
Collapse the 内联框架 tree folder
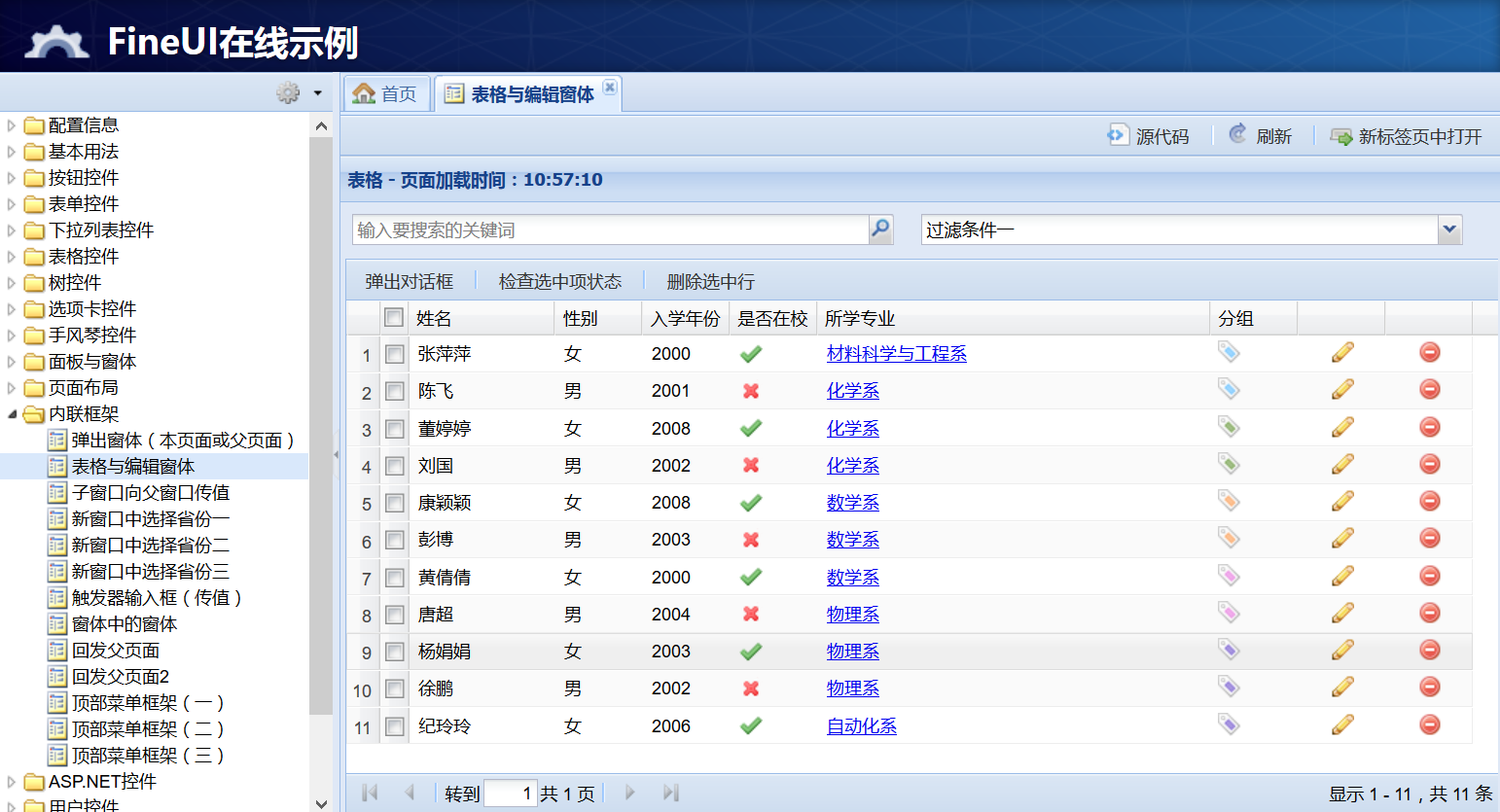click(x=12, y=414)
